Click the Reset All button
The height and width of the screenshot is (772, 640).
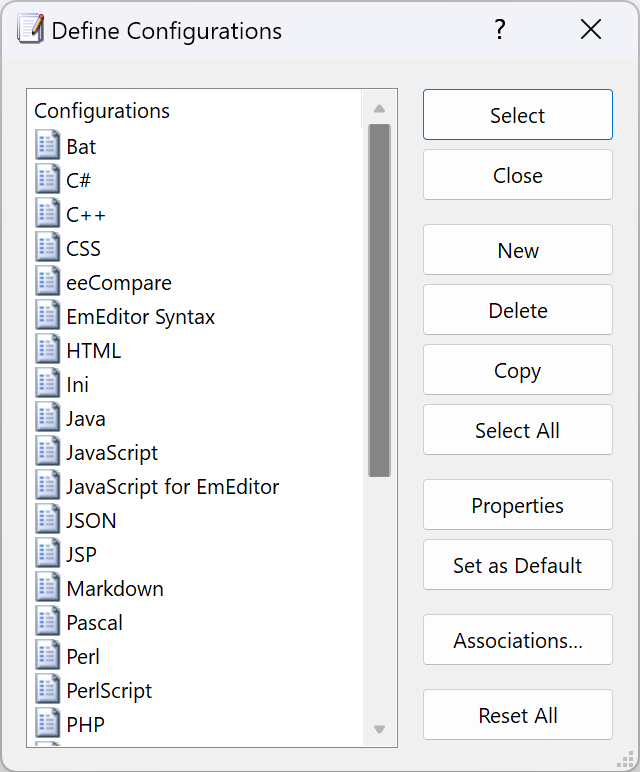pos(518,714)
